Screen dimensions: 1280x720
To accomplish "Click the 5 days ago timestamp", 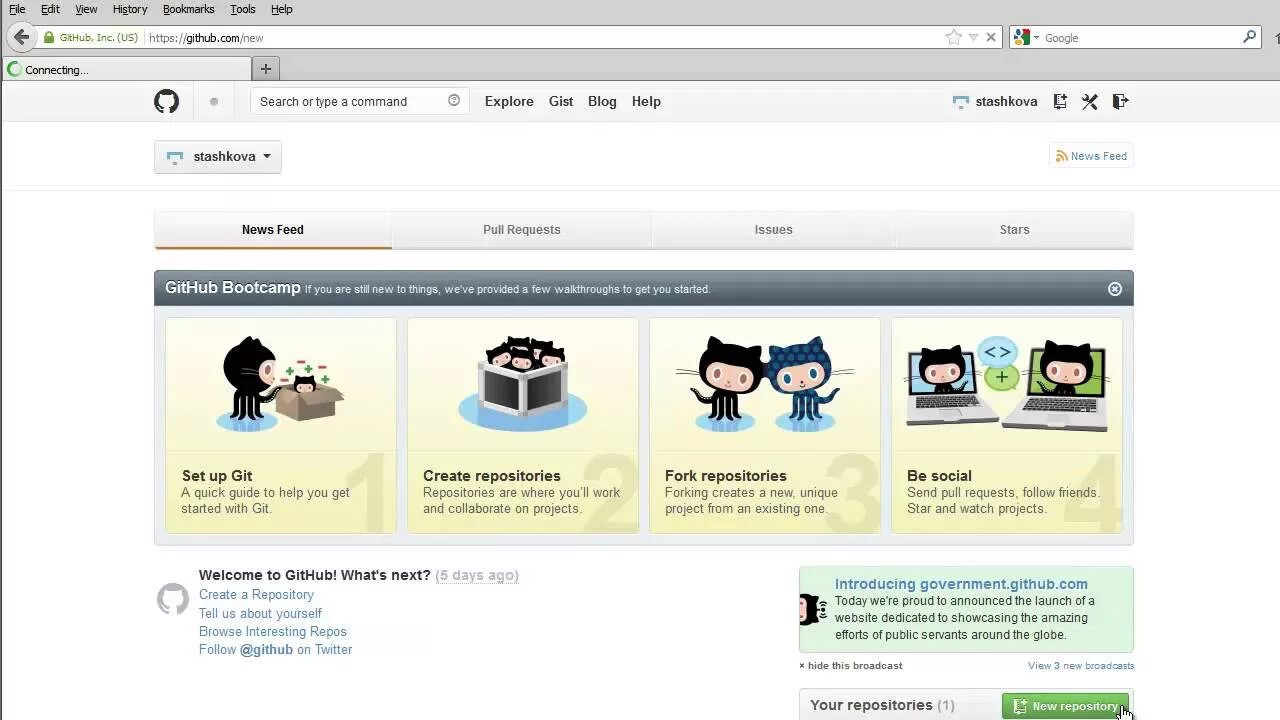I will 477,575.
